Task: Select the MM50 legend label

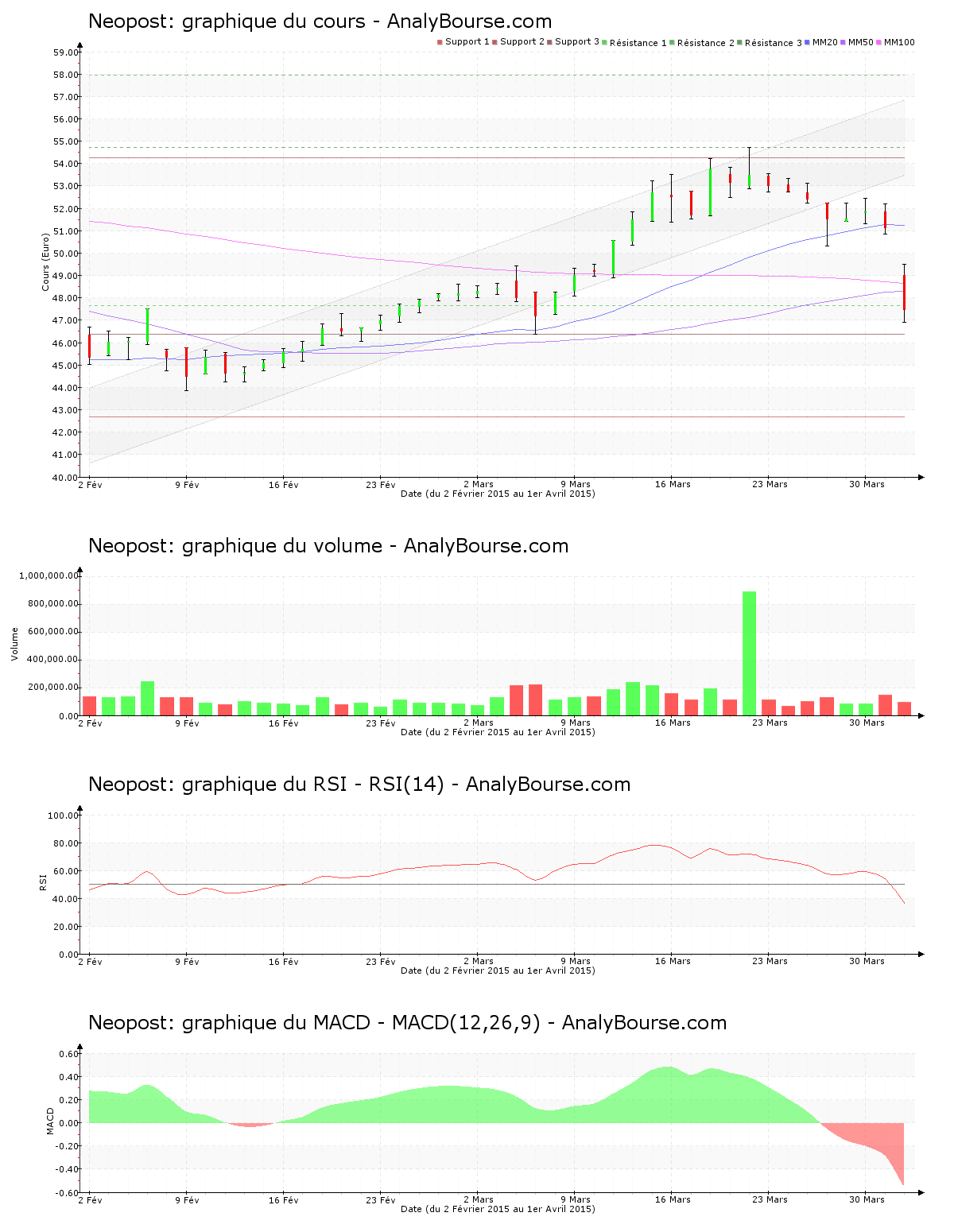Action: tap(861, 42)
